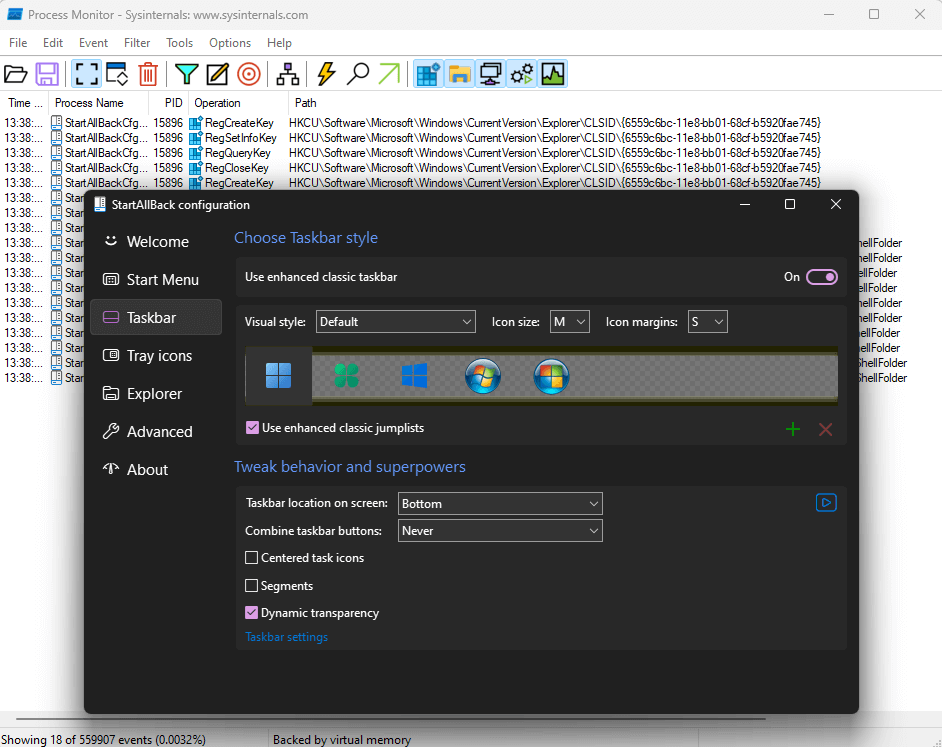Open the Icon margins dropdown
This screenshot has width=942, height=747.
pyautogui.click(x=708, y=322)
